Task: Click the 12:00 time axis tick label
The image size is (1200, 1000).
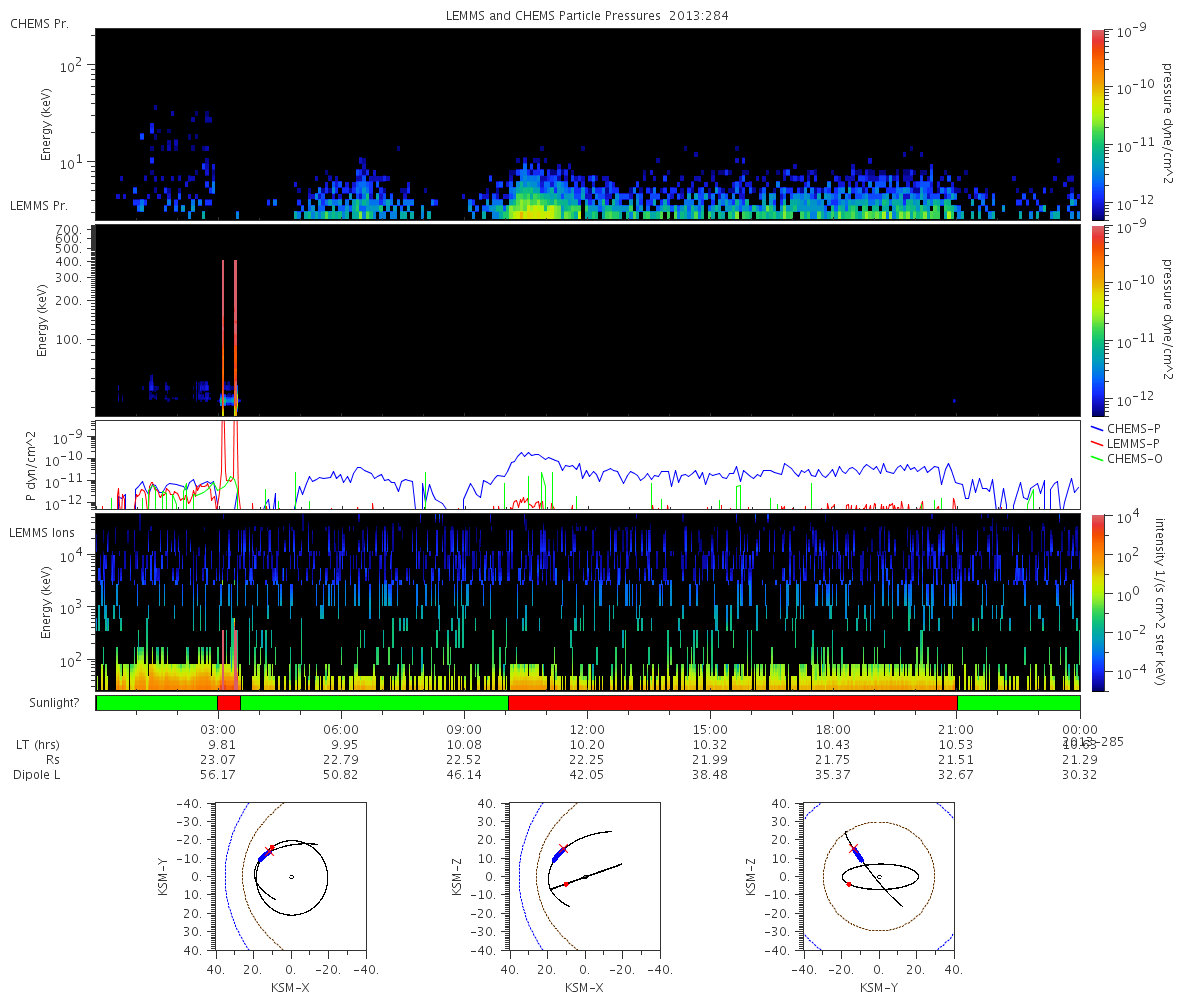Action: 587,730
